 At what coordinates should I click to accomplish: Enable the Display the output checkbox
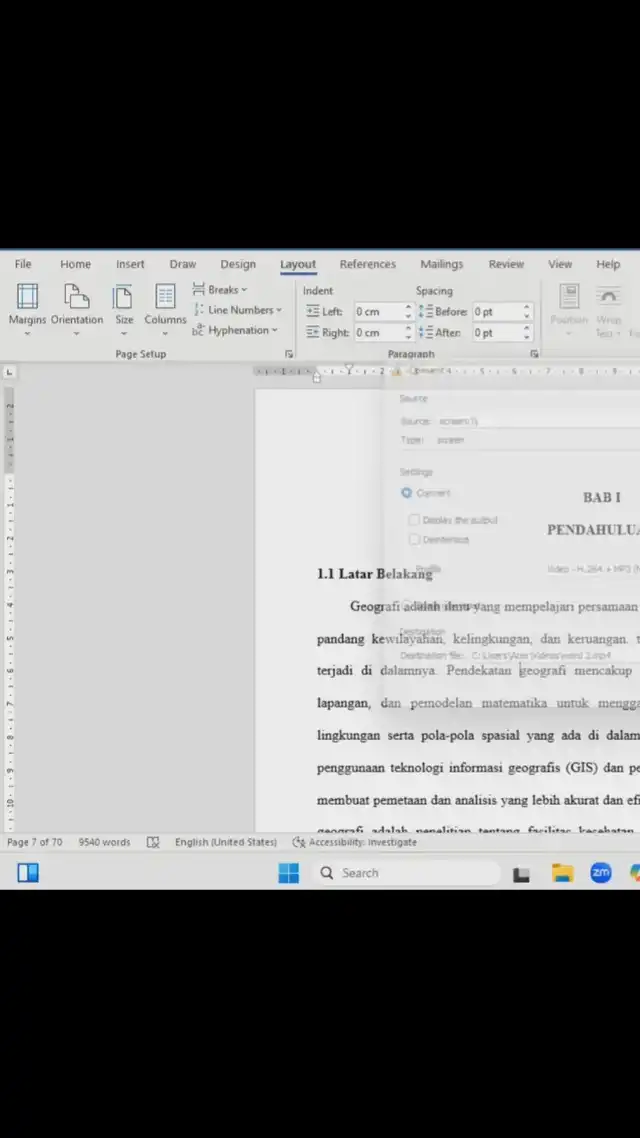click(414, 520)
